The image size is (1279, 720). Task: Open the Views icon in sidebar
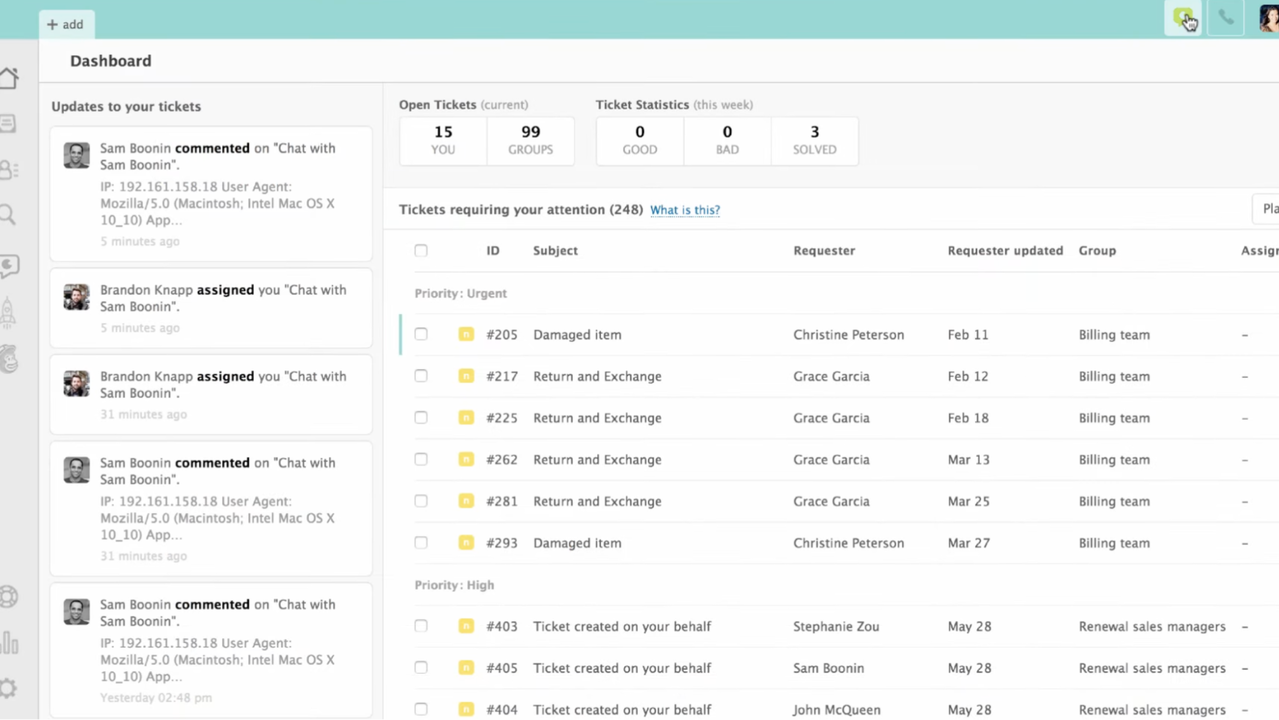pyautogui.click(x=8, y=124)
